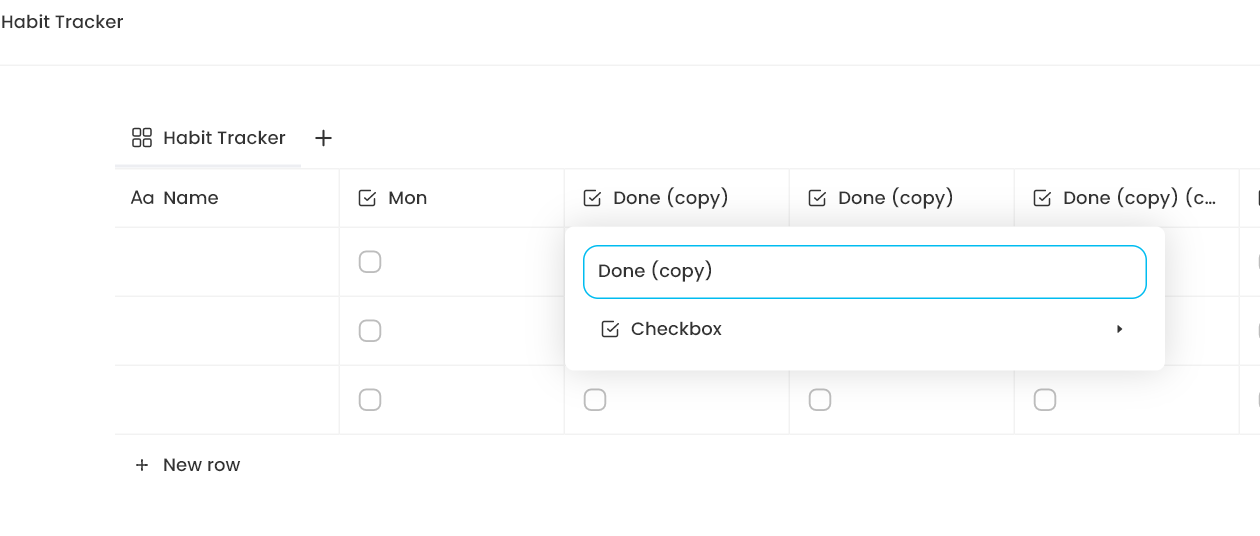Toggle third row checkbox under second Done (copy)

pyautogui.click(x=820, y=400)
